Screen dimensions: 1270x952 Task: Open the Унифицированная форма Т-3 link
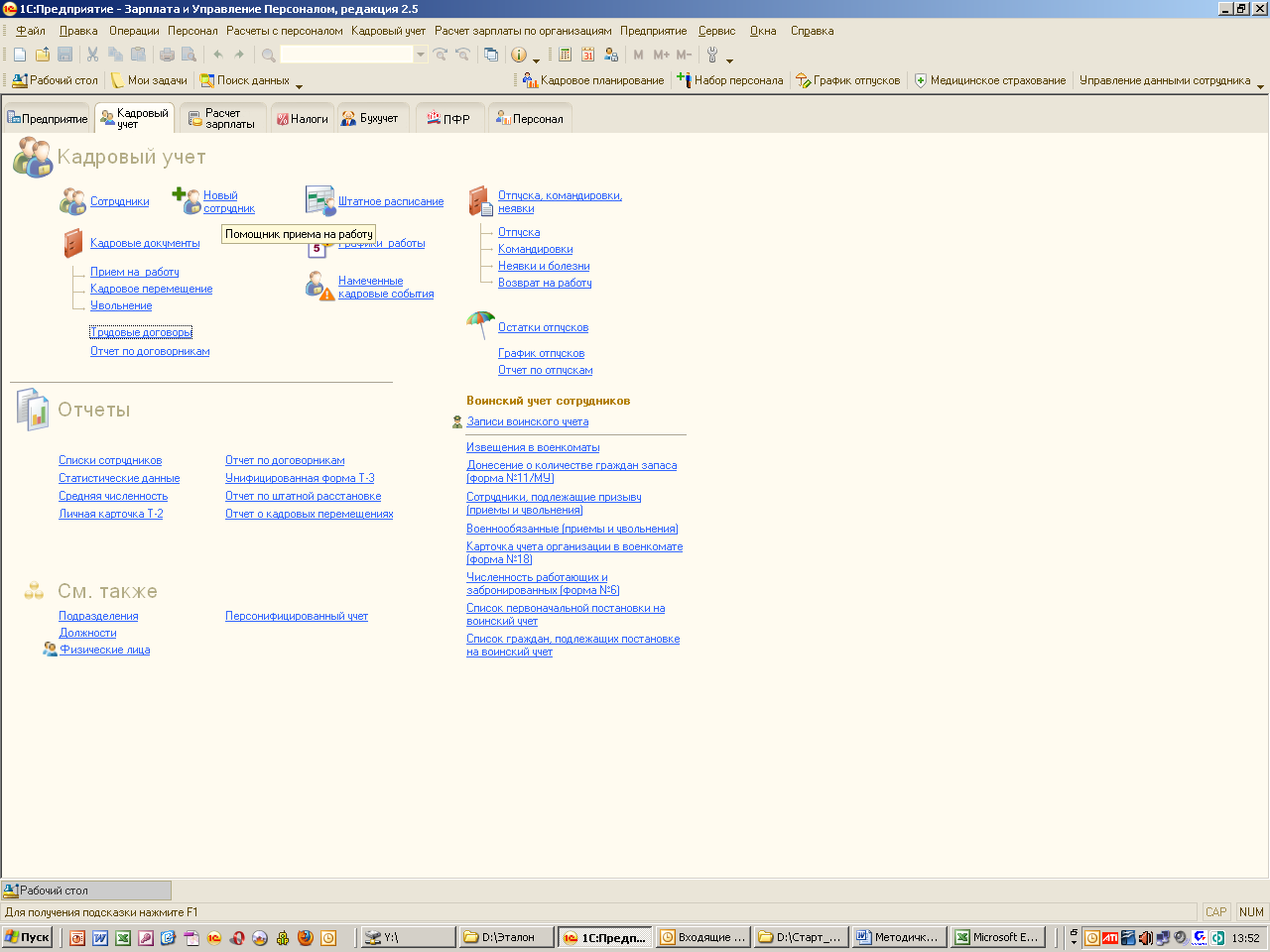click(x=300, y=478)
